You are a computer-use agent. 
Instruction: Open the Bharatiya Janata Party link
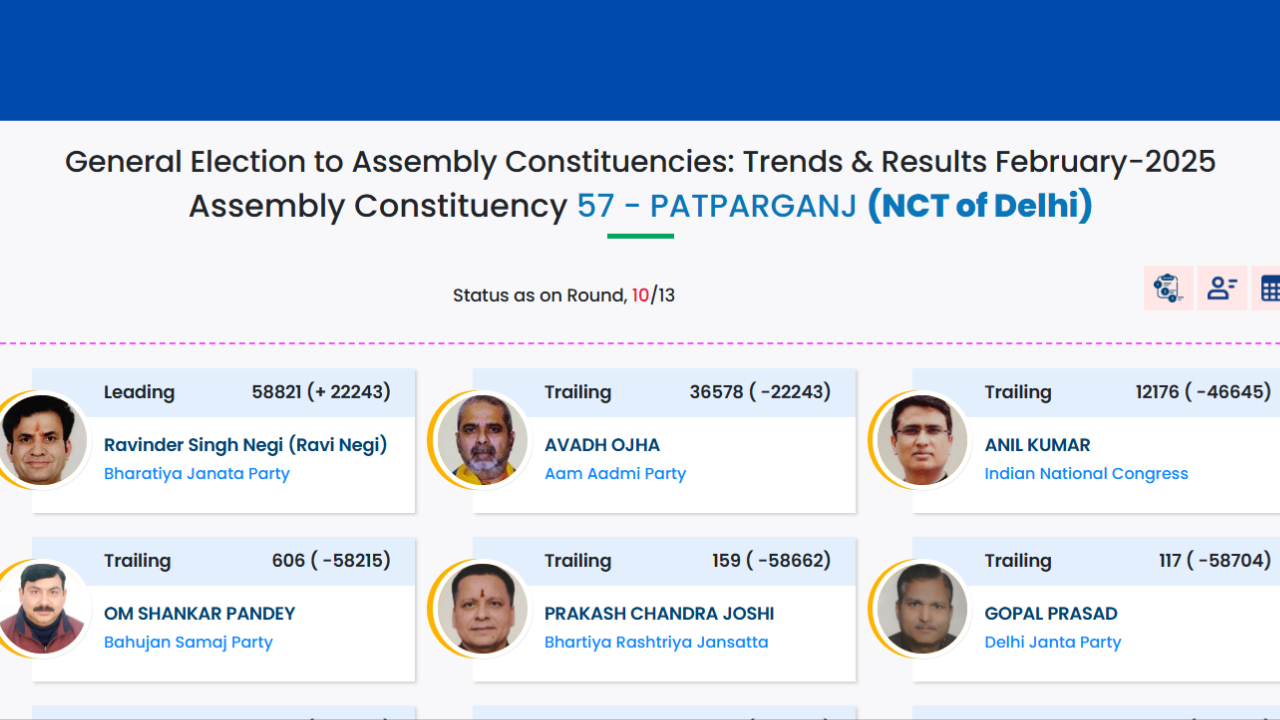pos(196,474)
